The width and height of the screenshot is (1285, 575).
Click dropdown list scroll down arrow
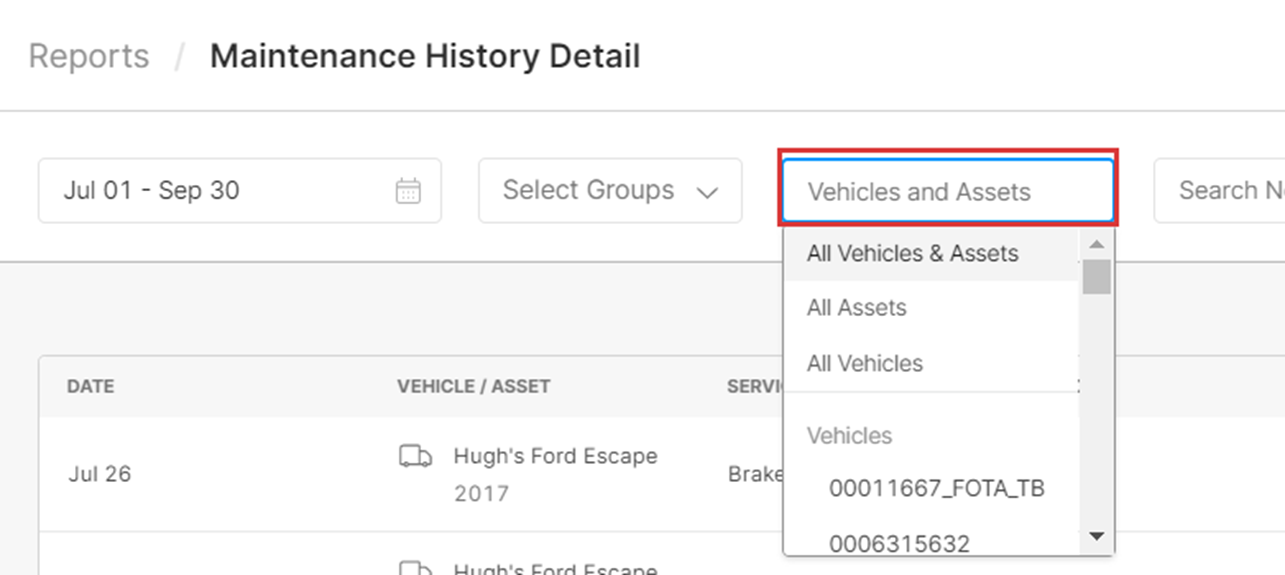(x=1096, y=537)
